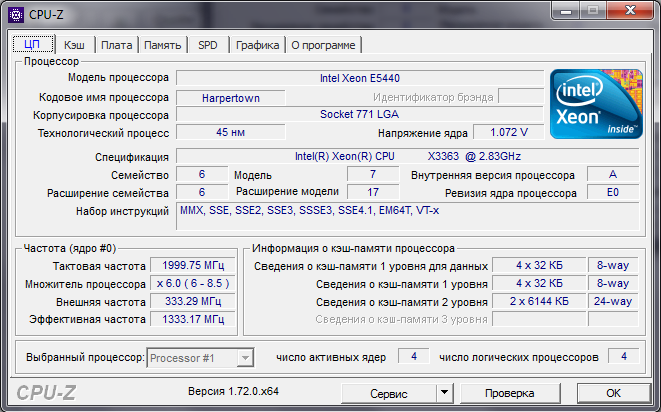Click the logical processors count value
Image resolution: width=661 pixels, height=412 pixels.
click(x=623, y=357)
